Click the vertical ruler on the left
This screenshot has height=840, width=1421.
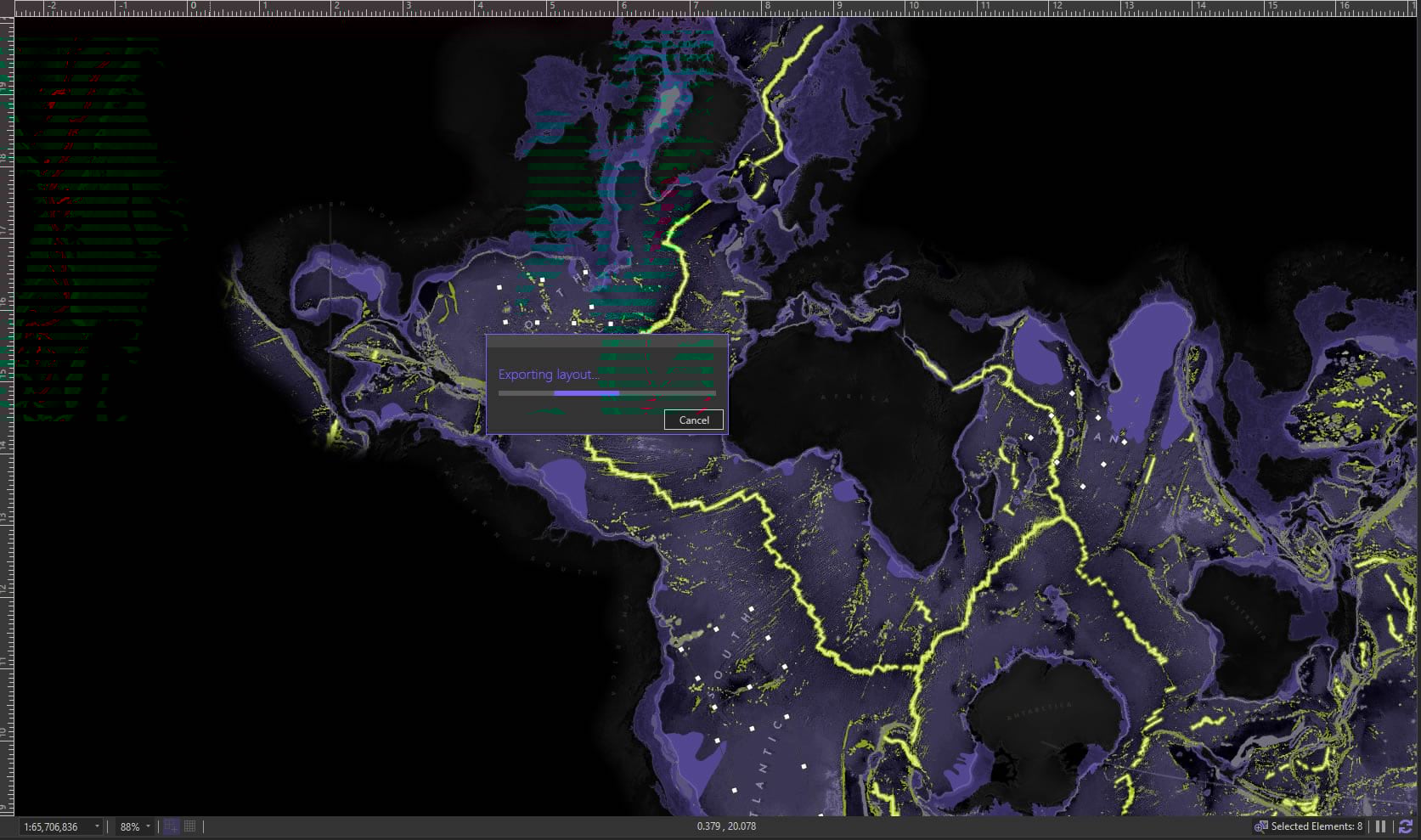coord(7,416)
